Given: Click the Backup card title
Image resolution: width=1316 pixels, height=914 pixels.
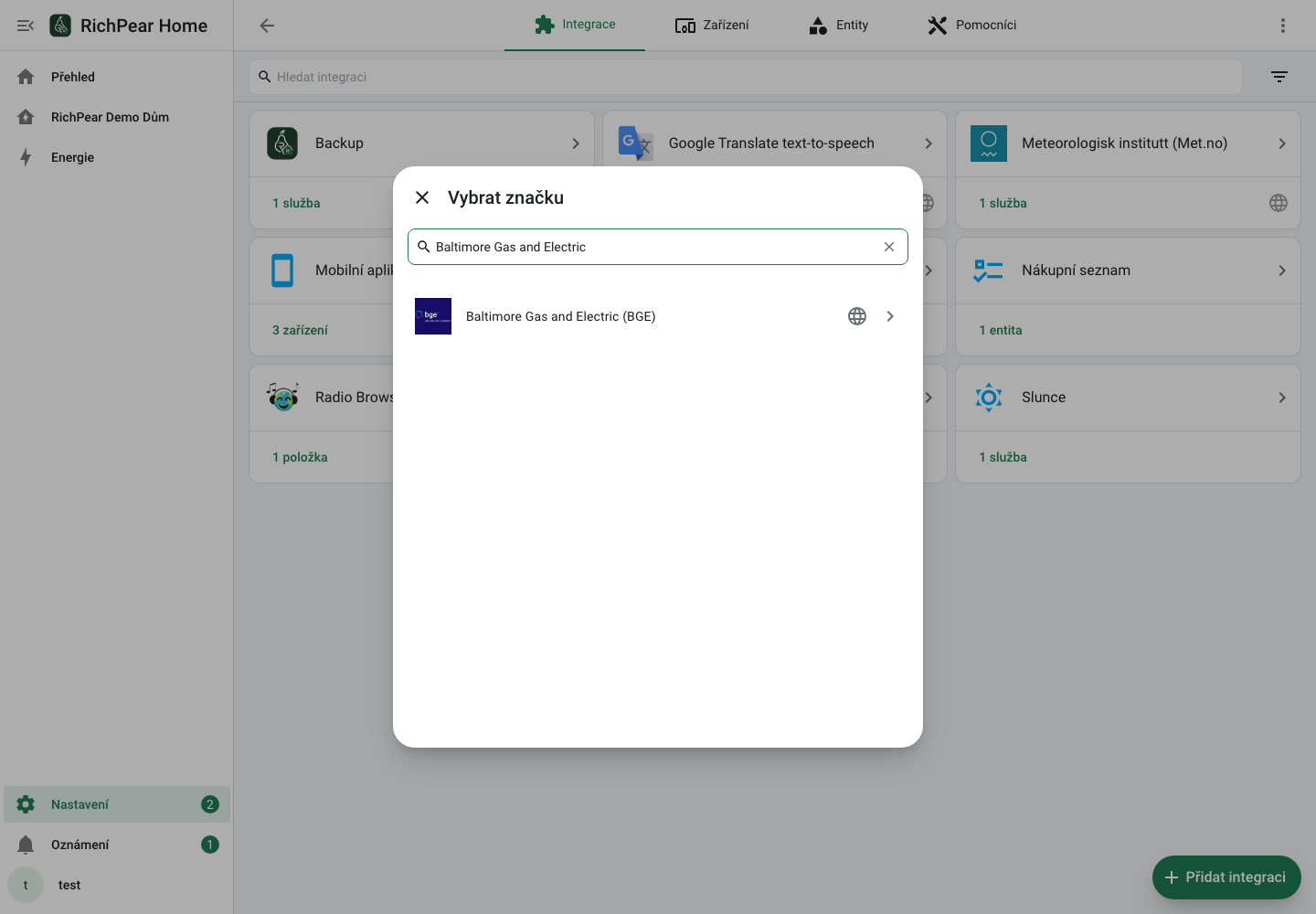Looking at the screenshot, I should [x=339, y=143].
